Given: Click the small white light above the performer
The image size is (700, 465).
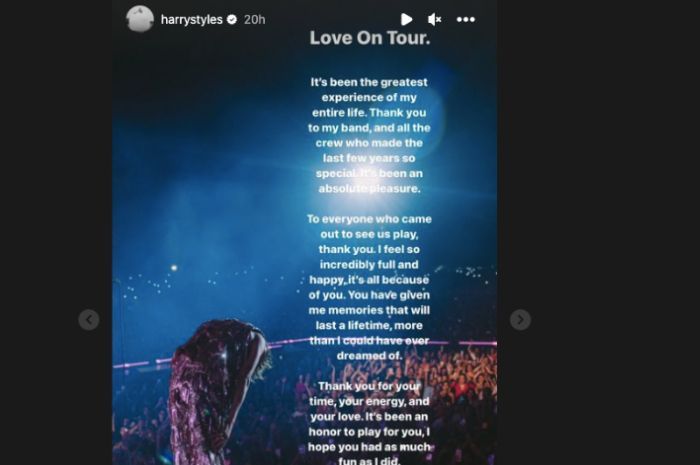Looking at the screenshot, I should [x=174, y=268].
